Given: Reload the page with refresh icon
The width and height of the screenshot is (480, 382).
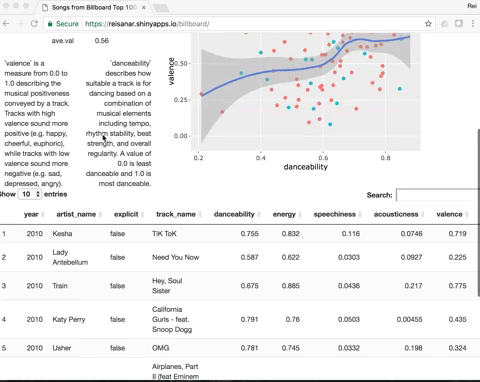Looking at the screenshot, I should [34, 24].
